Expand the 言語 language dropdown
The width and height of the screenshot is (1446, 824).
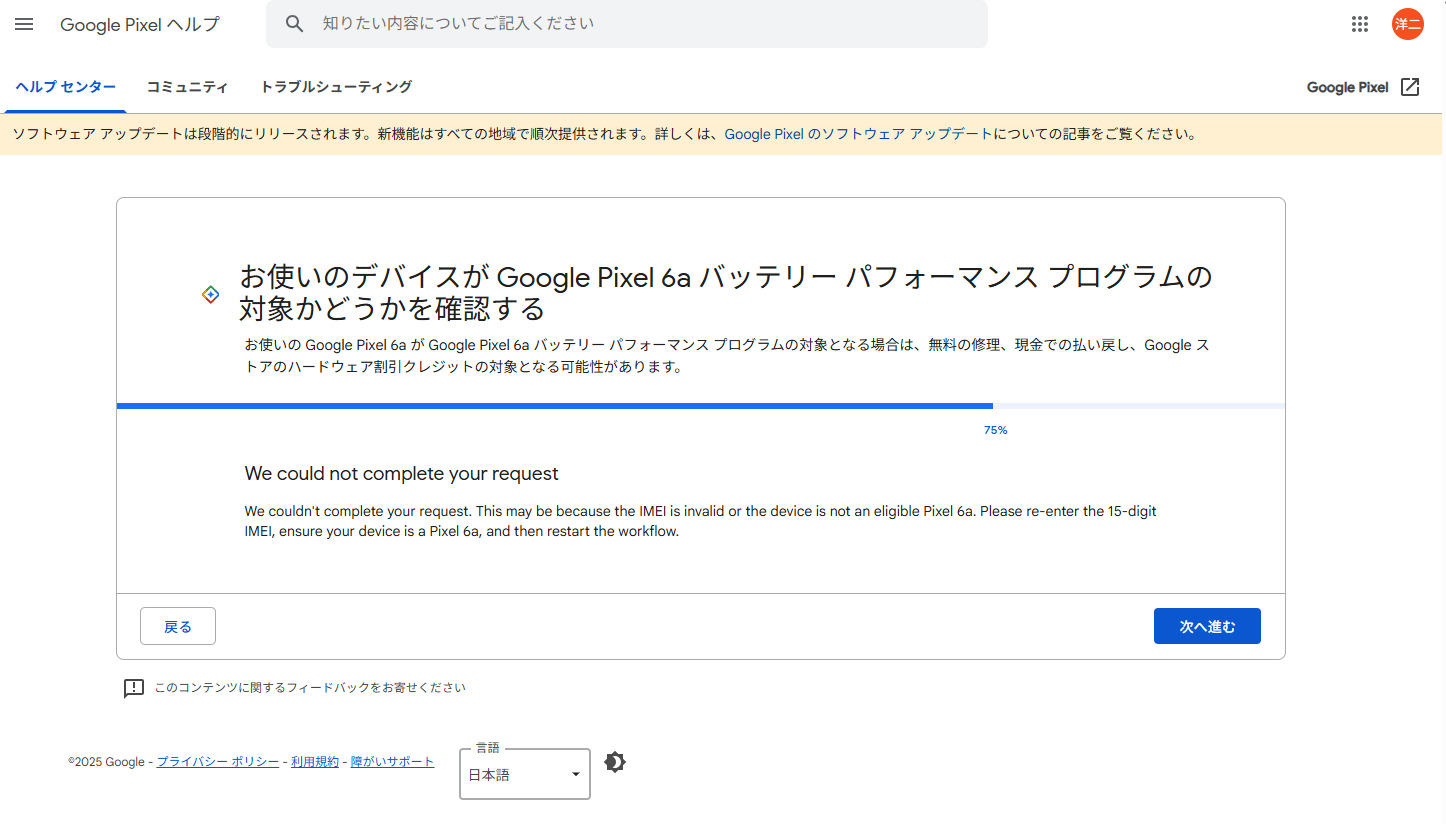[524, 774]
